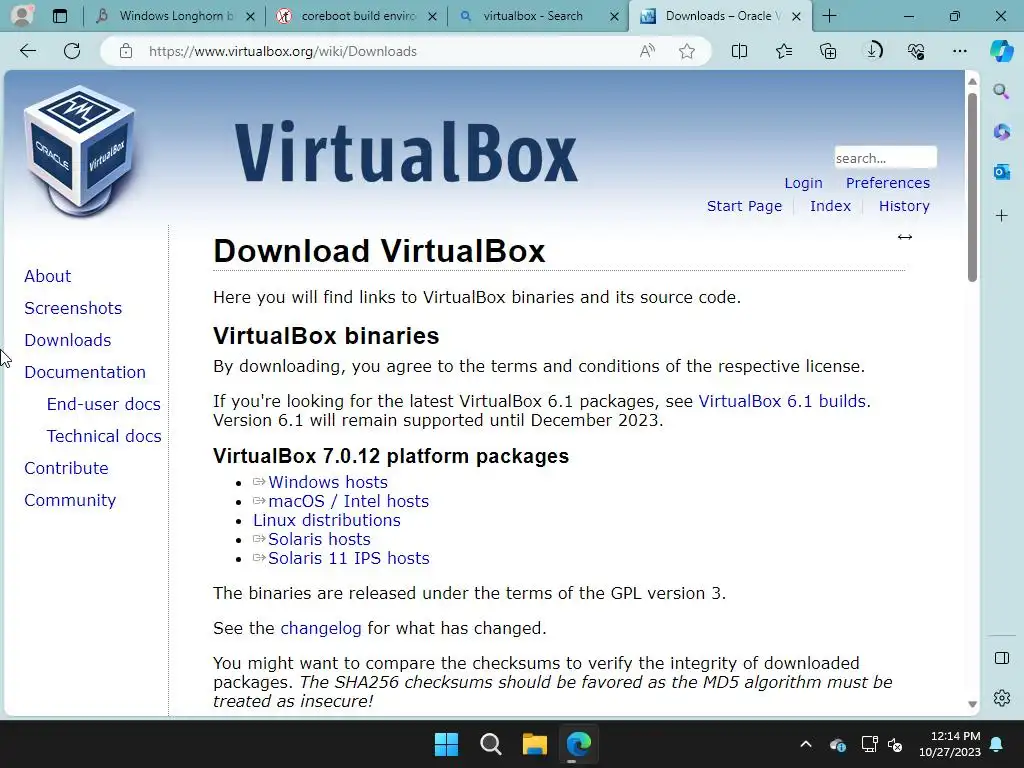Open the Microsoft 365 sidebar icon
This screenshot has height=768, width=1024.
pyautogui.click(x=1002, y=131)
